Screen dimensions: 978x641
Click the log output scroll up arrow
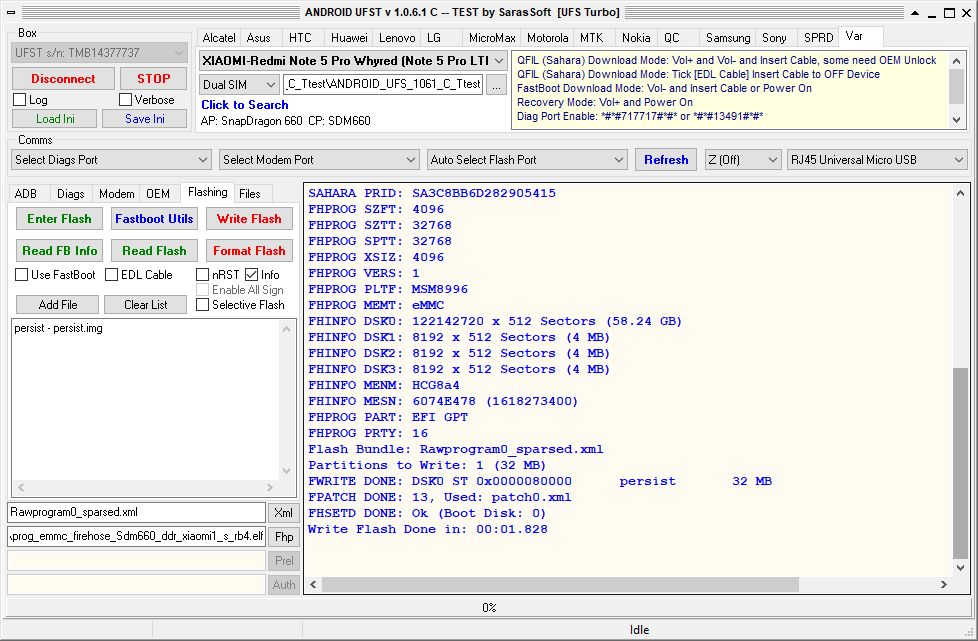(x=961, y=193)
